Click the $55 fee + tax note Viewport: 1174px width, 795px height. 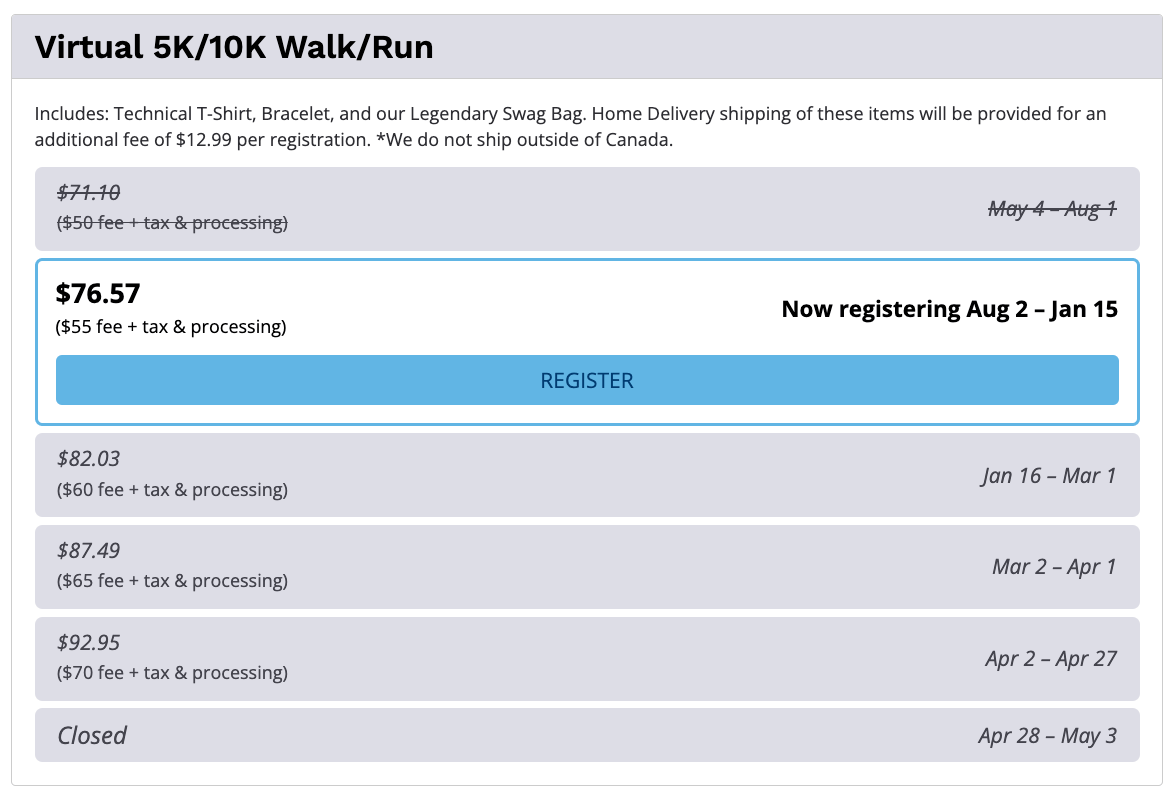(x=172, y=327)
